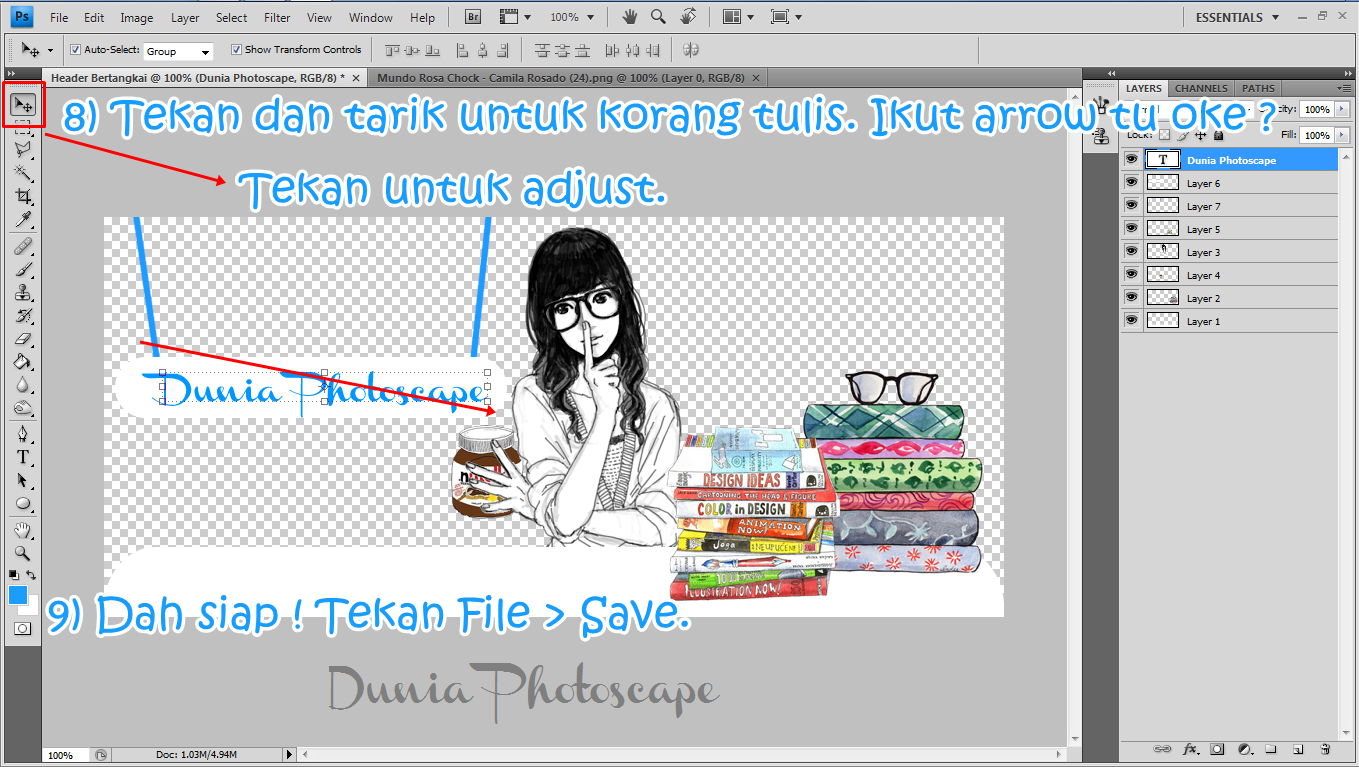Select the Blur tool

[x=24, y=385]
